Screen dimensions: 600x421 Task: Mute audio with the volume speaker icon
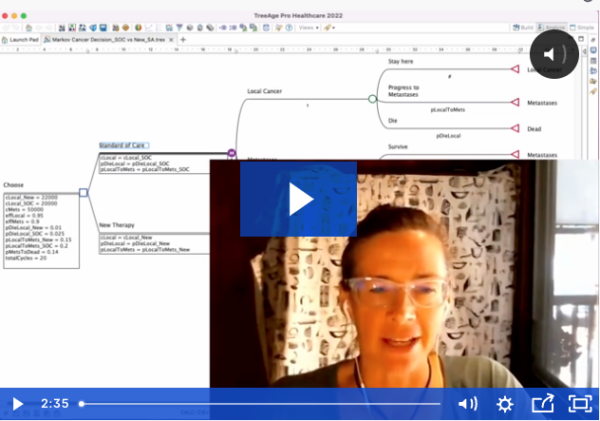coord(467,404)
